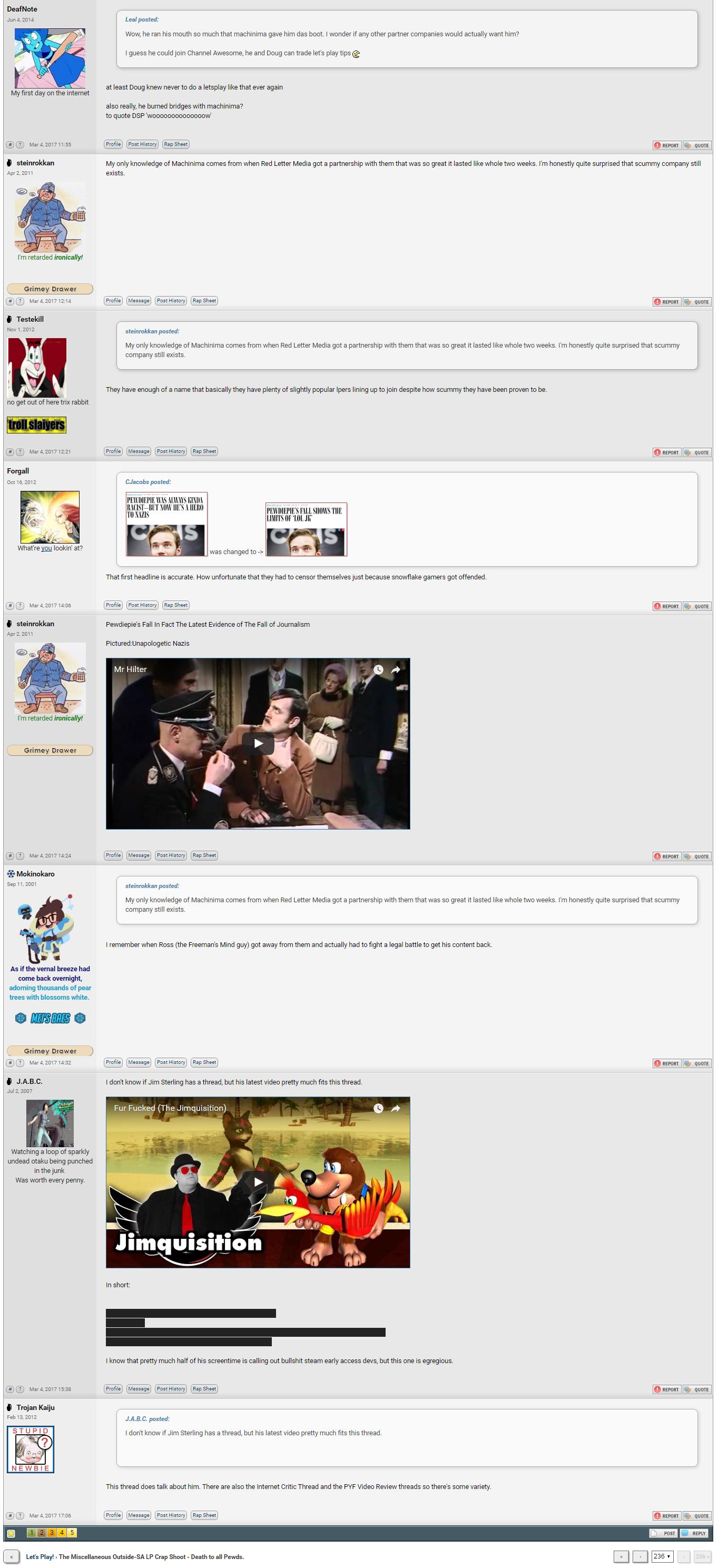Go to the first page of thread
718x1568 pixels.
coord(621,1556)
